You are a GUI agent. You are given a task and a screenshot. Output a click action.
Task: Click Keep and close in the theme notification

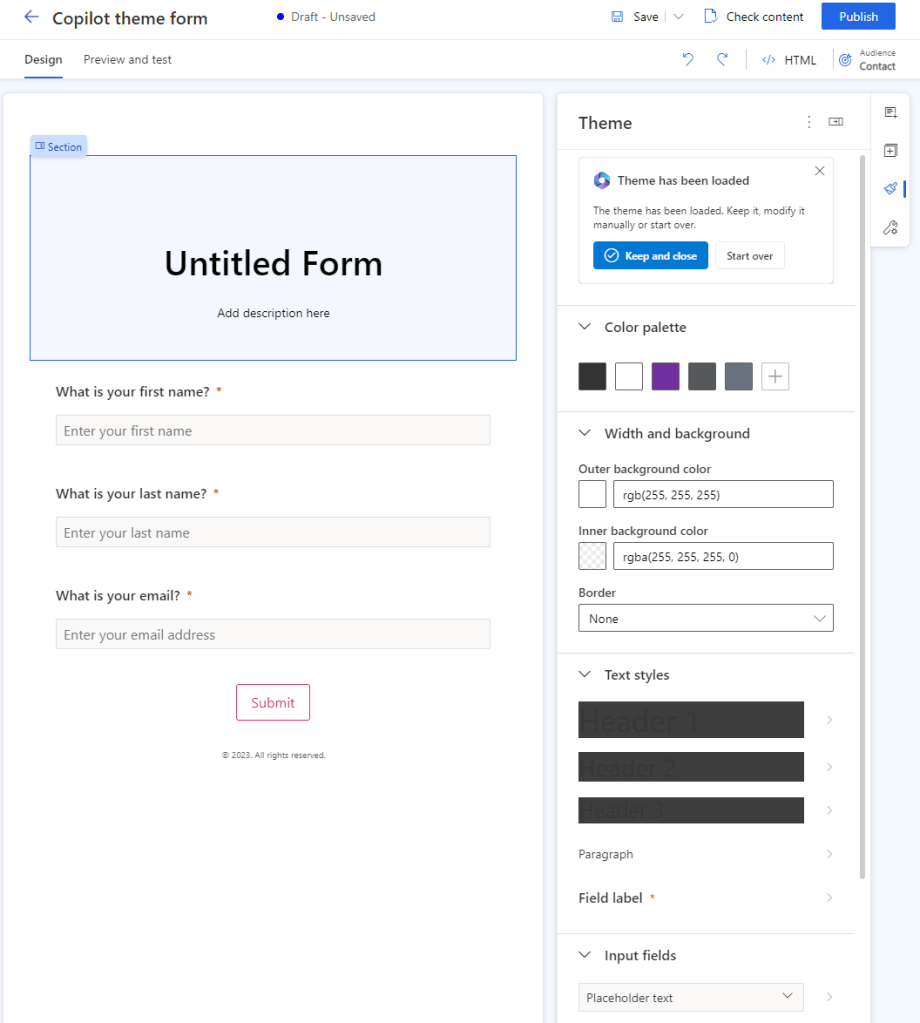click(650, 255)
